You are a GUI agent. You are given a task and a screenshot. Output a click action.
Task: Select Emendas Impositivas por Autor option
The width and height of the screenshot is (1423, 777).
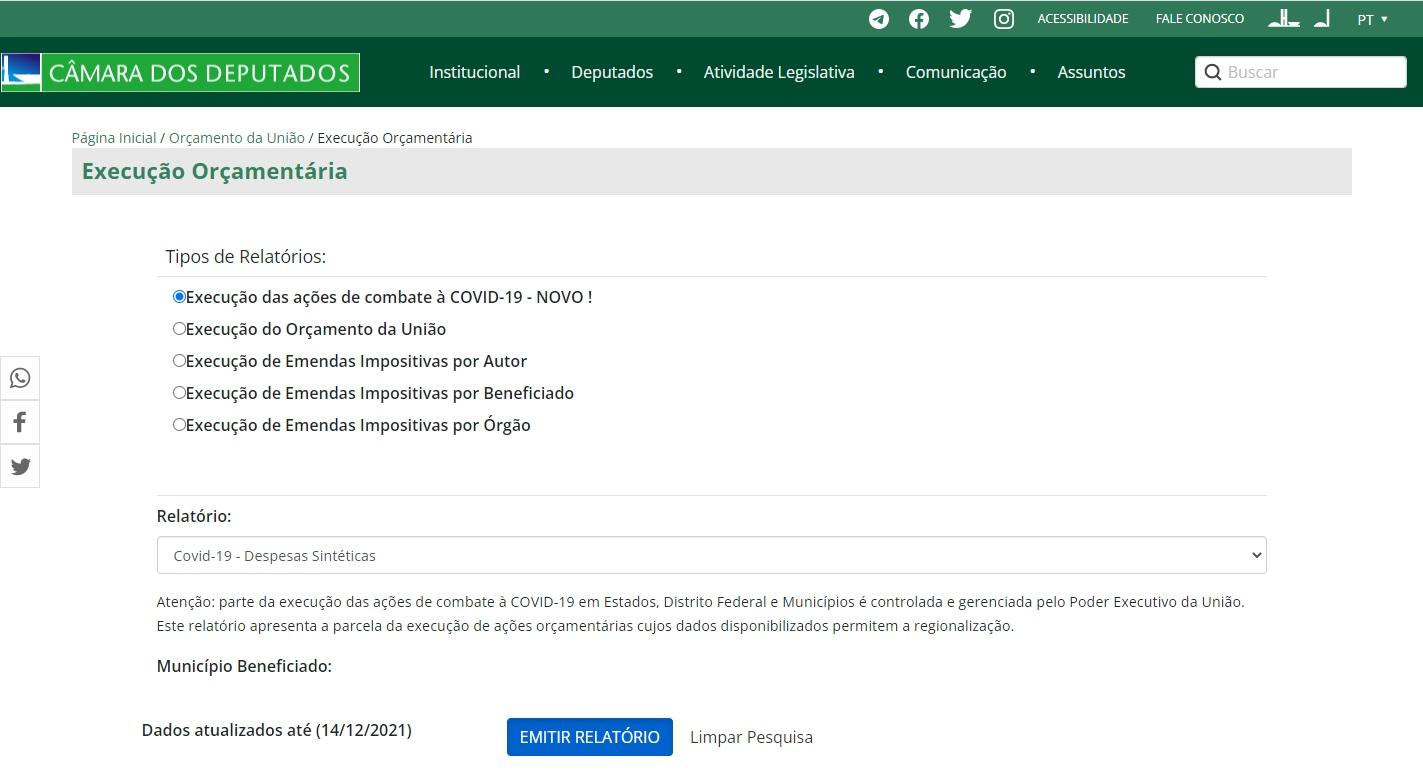tap(179, 361)
